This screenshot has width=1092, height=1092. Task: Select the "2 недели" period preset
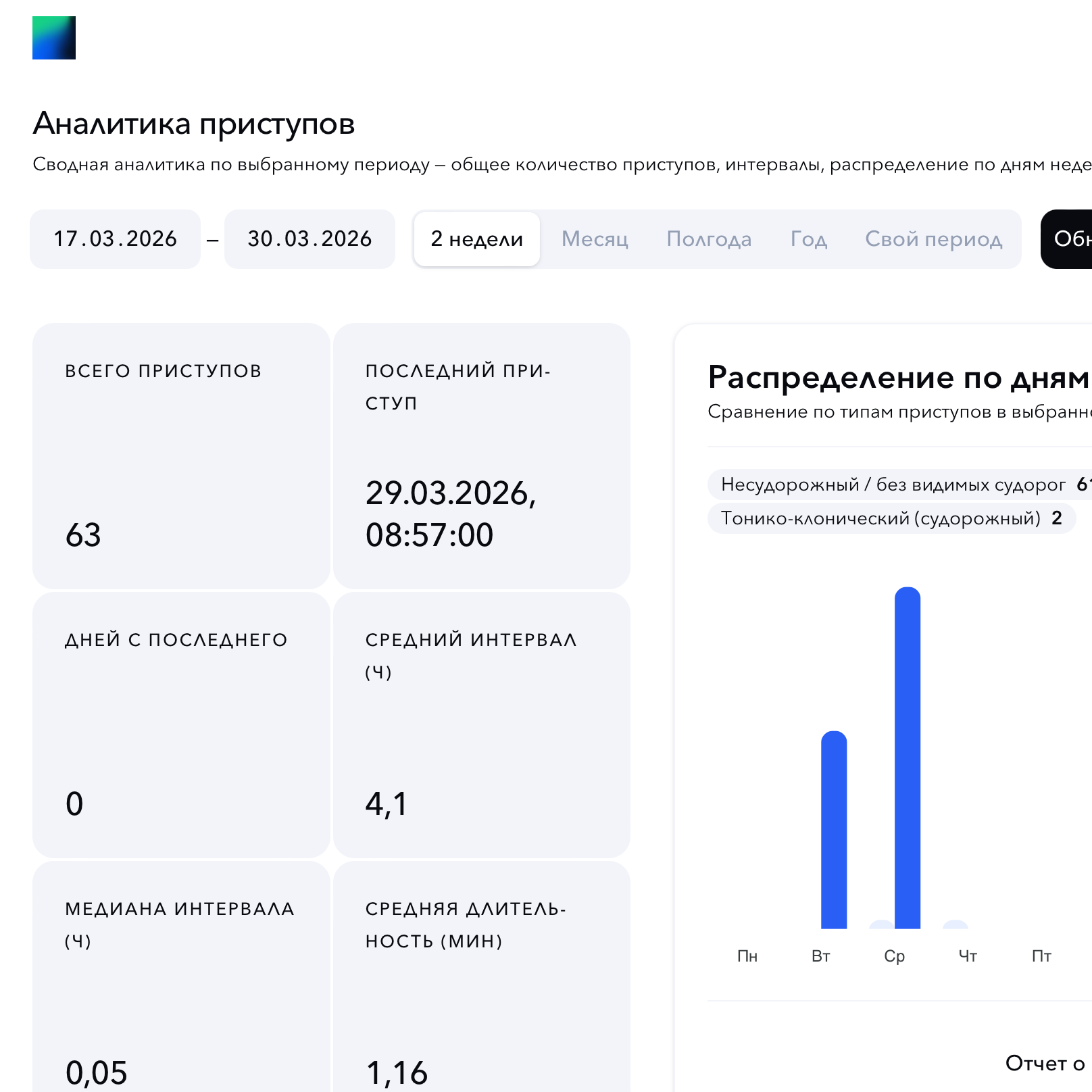[x=476, y=239]
